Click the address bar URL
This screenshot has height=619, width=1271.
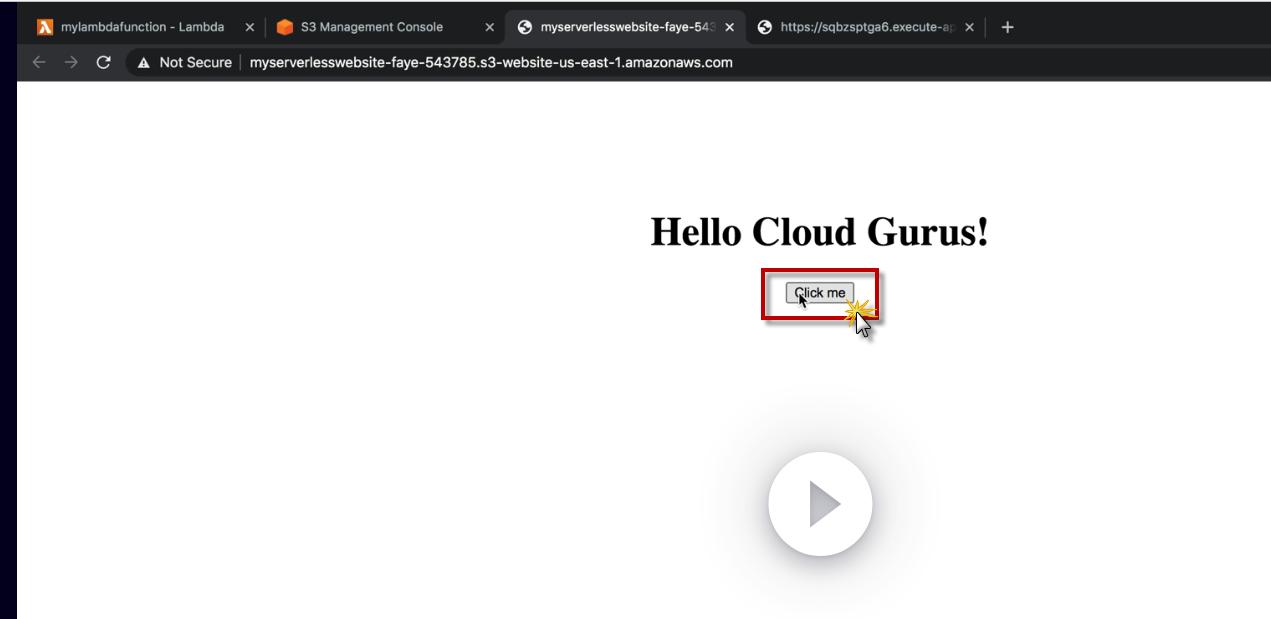tap(491, 62)
